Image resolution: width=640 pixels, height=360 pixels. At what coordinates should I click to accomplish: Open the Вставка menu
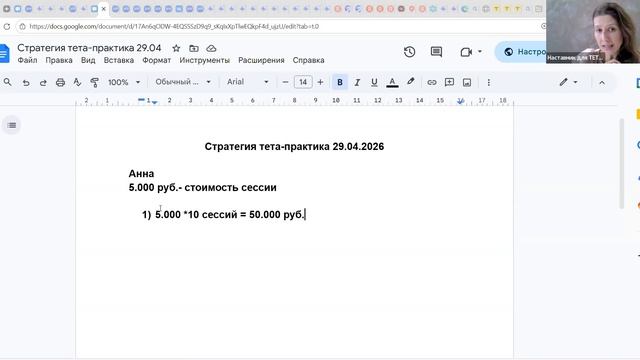pyautogui.click(x=119, y=60)
